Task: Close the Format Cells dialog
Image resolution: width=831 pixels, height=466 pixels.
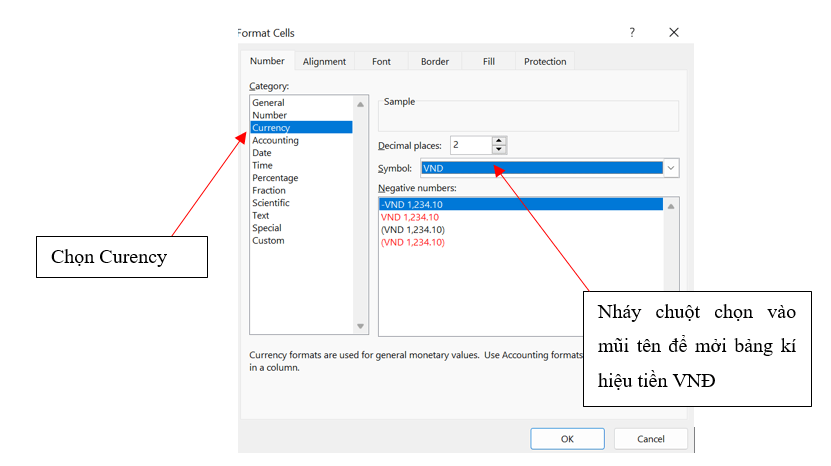Action: tap(674, 32)
